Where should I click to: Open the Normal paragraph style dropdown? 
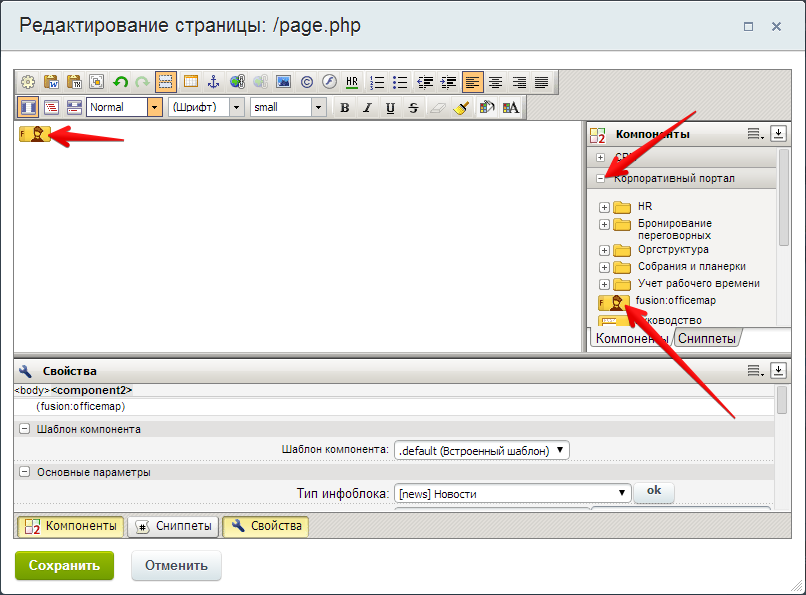pos(154,107)
